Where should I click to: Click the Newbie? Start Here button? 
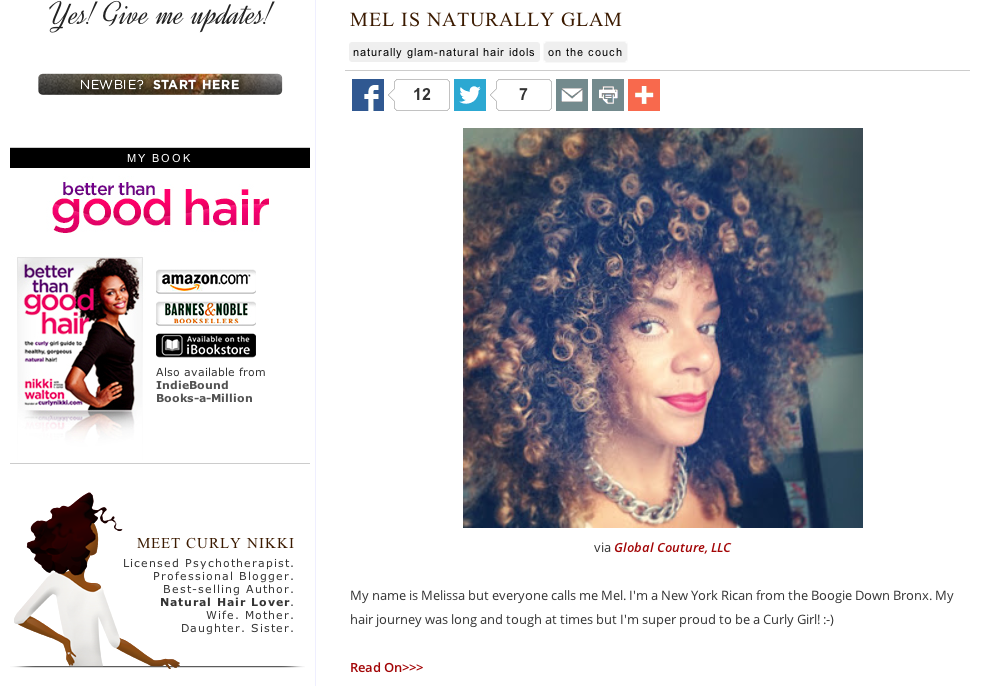tap(160, 84)
